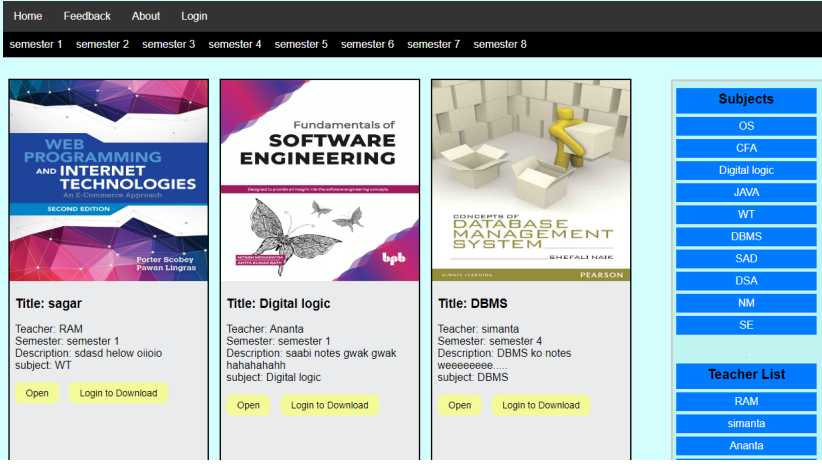Select SAD in the Subjects list
The height and width of the screenshot is (466, 822).
[x=746, y=258]
